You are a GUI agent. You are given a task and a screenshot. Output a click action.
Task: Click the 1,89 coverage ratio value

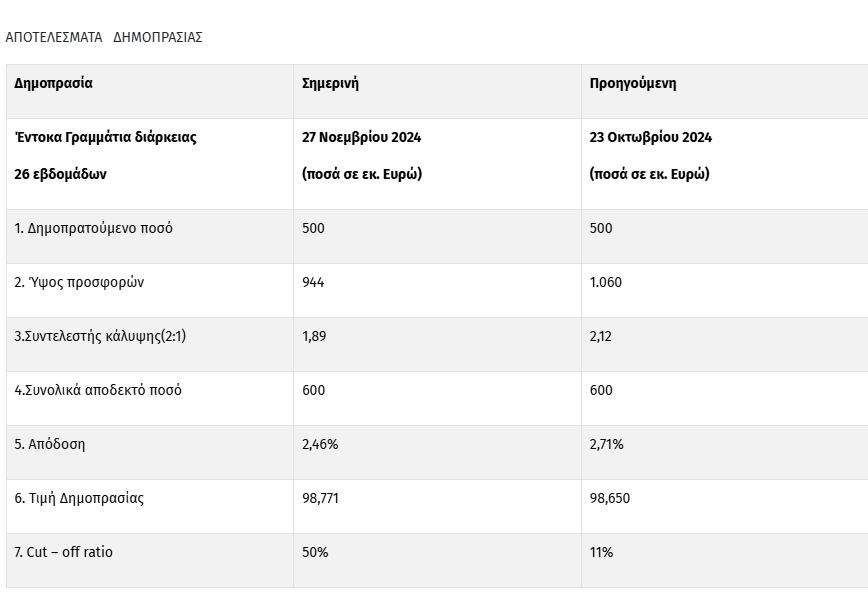coord(316,336)
